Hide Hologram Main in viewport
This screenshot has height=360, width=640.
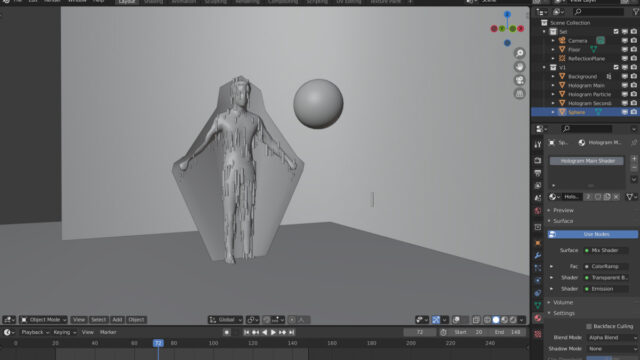(625, 85)
